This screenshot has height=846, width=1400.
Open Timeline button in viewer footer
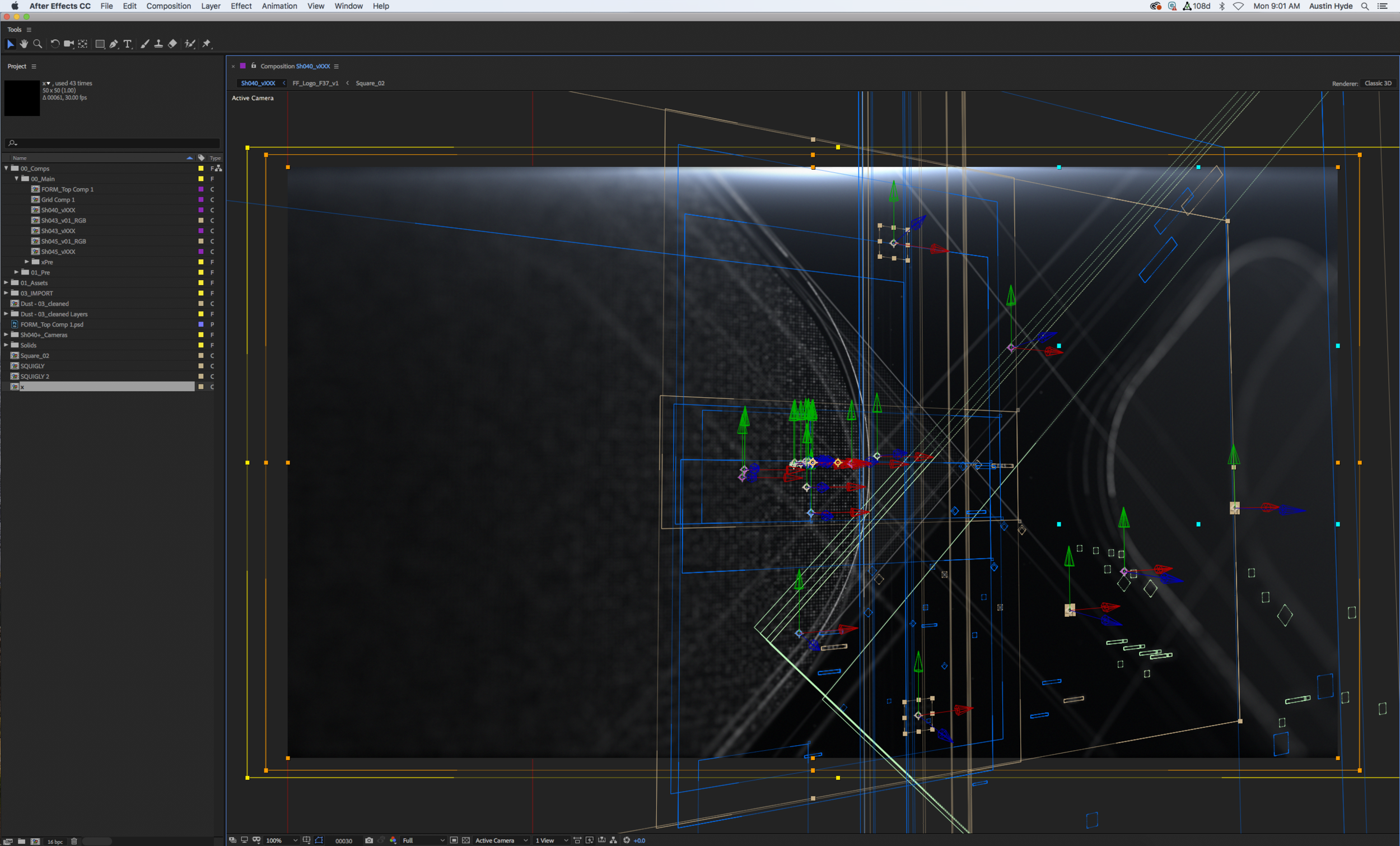coord(601,840)
